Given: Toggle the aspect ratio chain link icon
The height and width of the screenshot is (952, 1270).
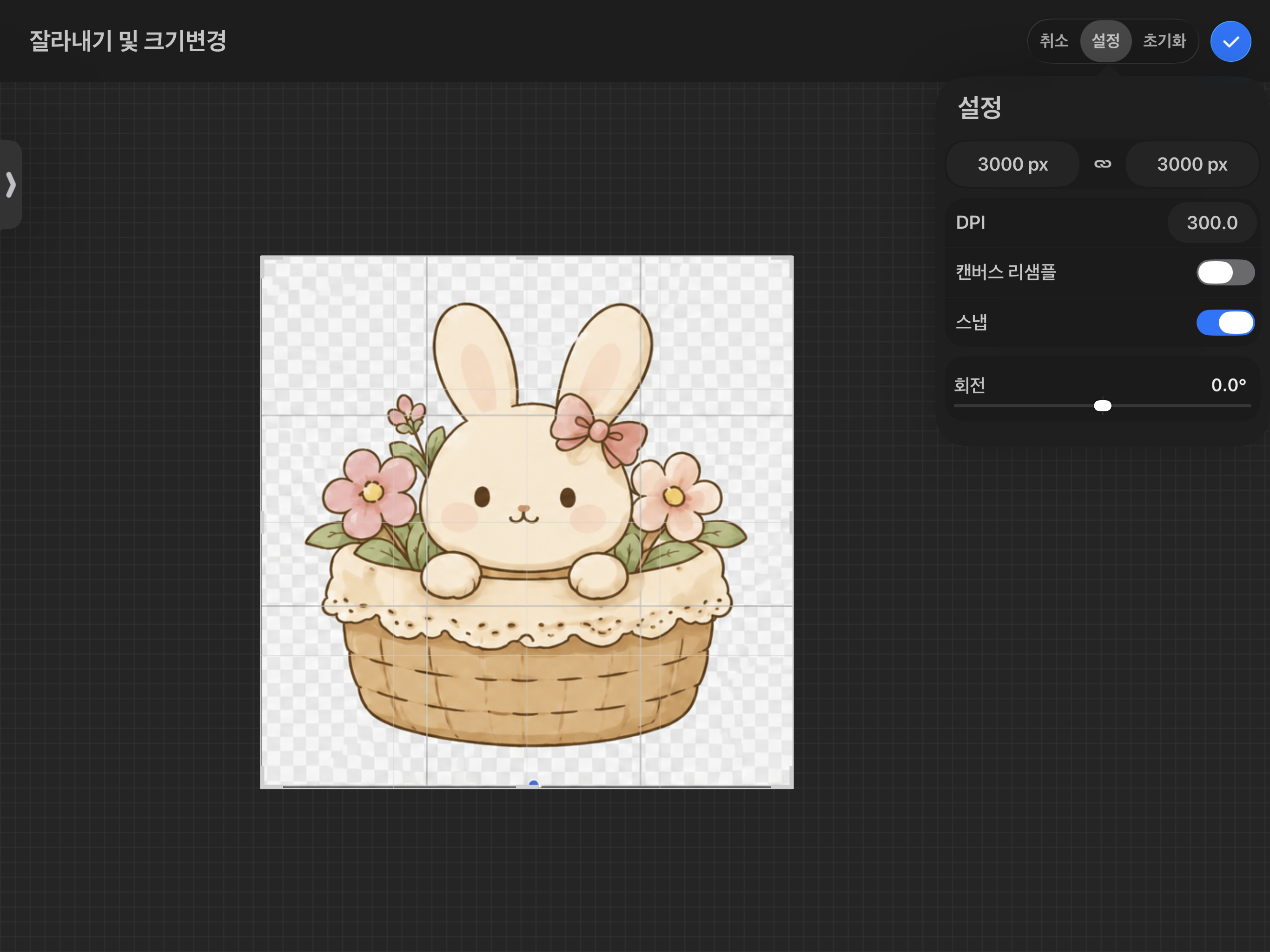Looking at the screenshot, I should click(1102, 164).
